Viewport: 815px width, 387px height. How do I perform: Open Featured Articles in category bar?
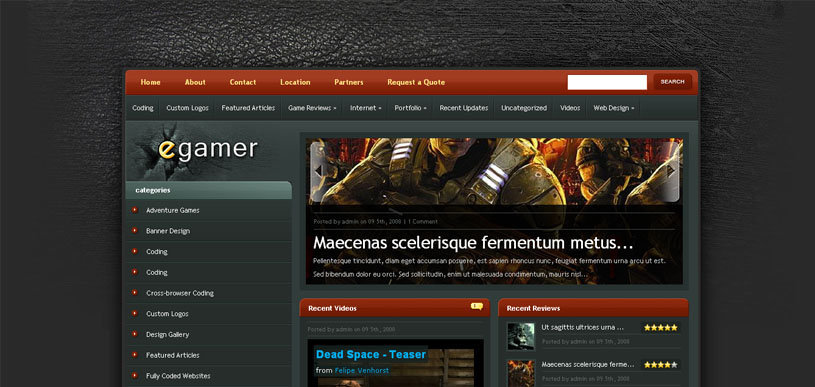click(248, 108)
